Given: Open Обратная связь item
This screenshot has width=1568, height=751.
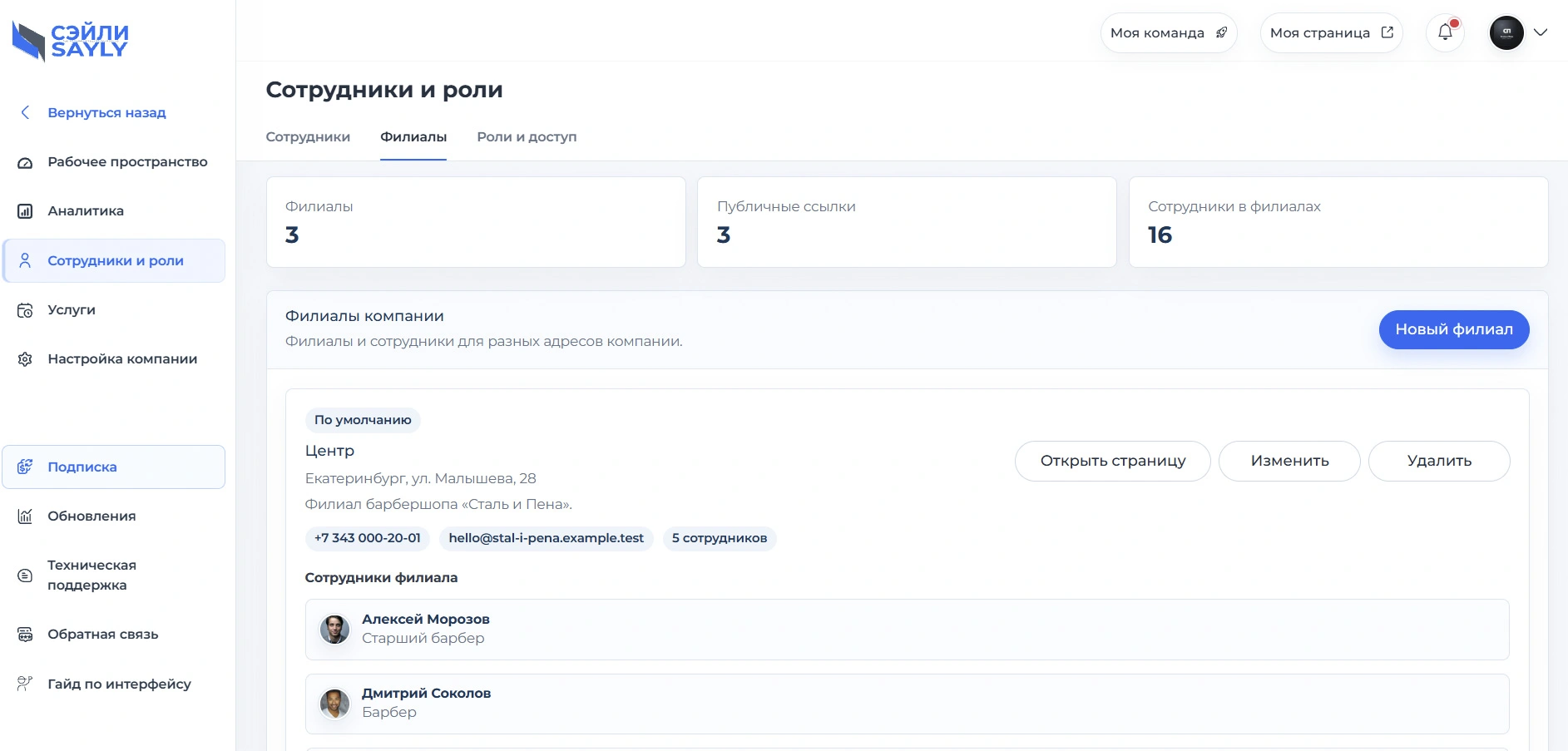Looking at the screenshot, I should point(113,635).
